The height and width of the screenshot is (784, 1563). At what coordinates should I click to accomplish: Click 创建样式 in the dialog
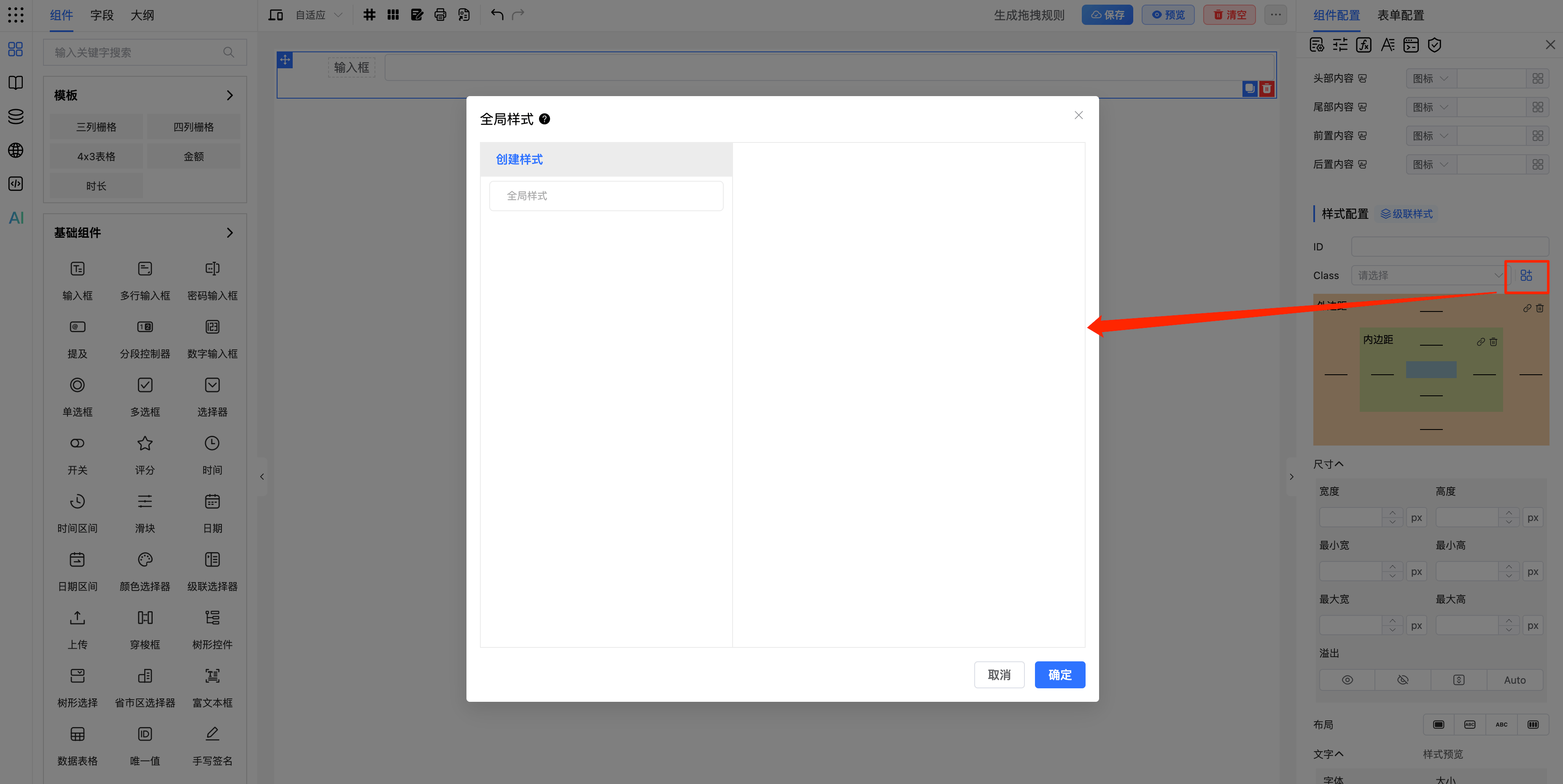pyautogui.click(x=519, y=159)
